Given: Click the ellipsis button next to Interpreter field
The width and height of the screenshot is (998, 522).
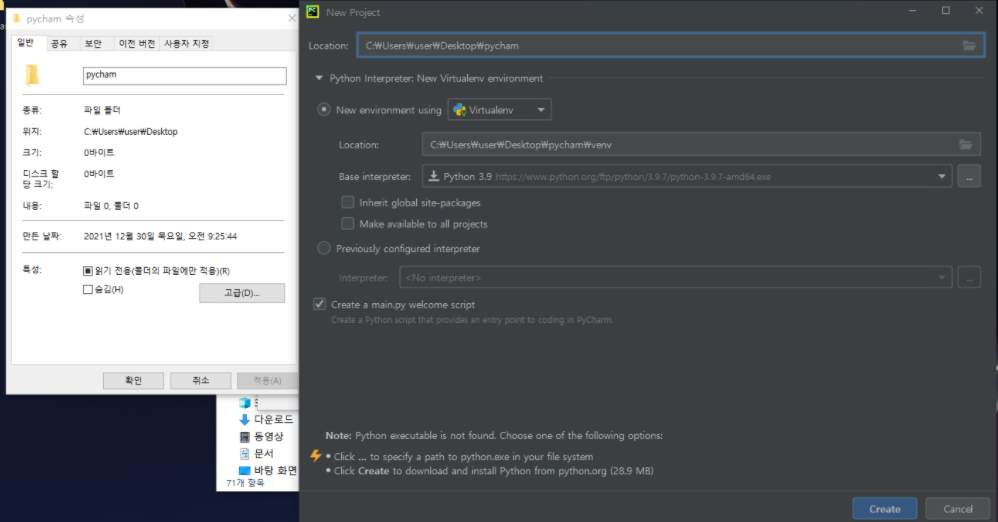Looking at the screenshot, I should [x=969, y=278].
